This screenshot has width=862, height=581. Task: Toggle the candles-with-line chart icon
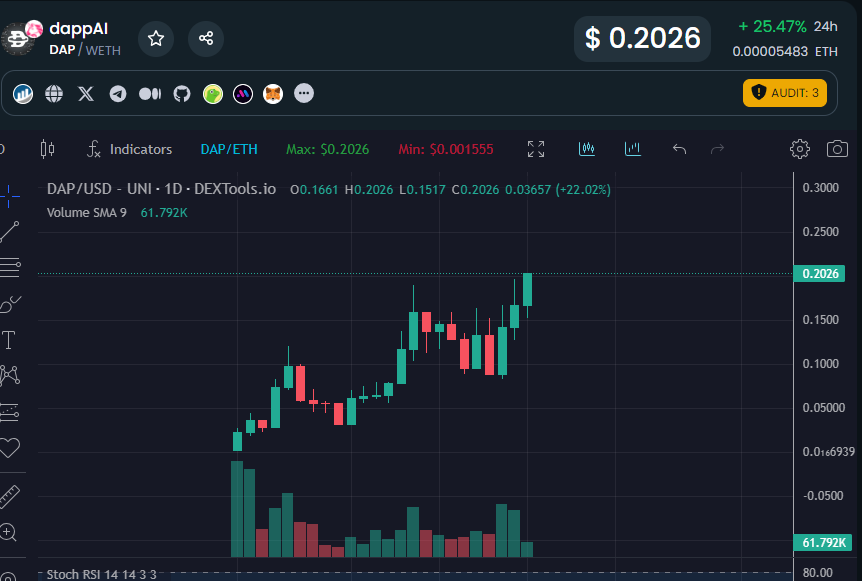tap(587, 148)
